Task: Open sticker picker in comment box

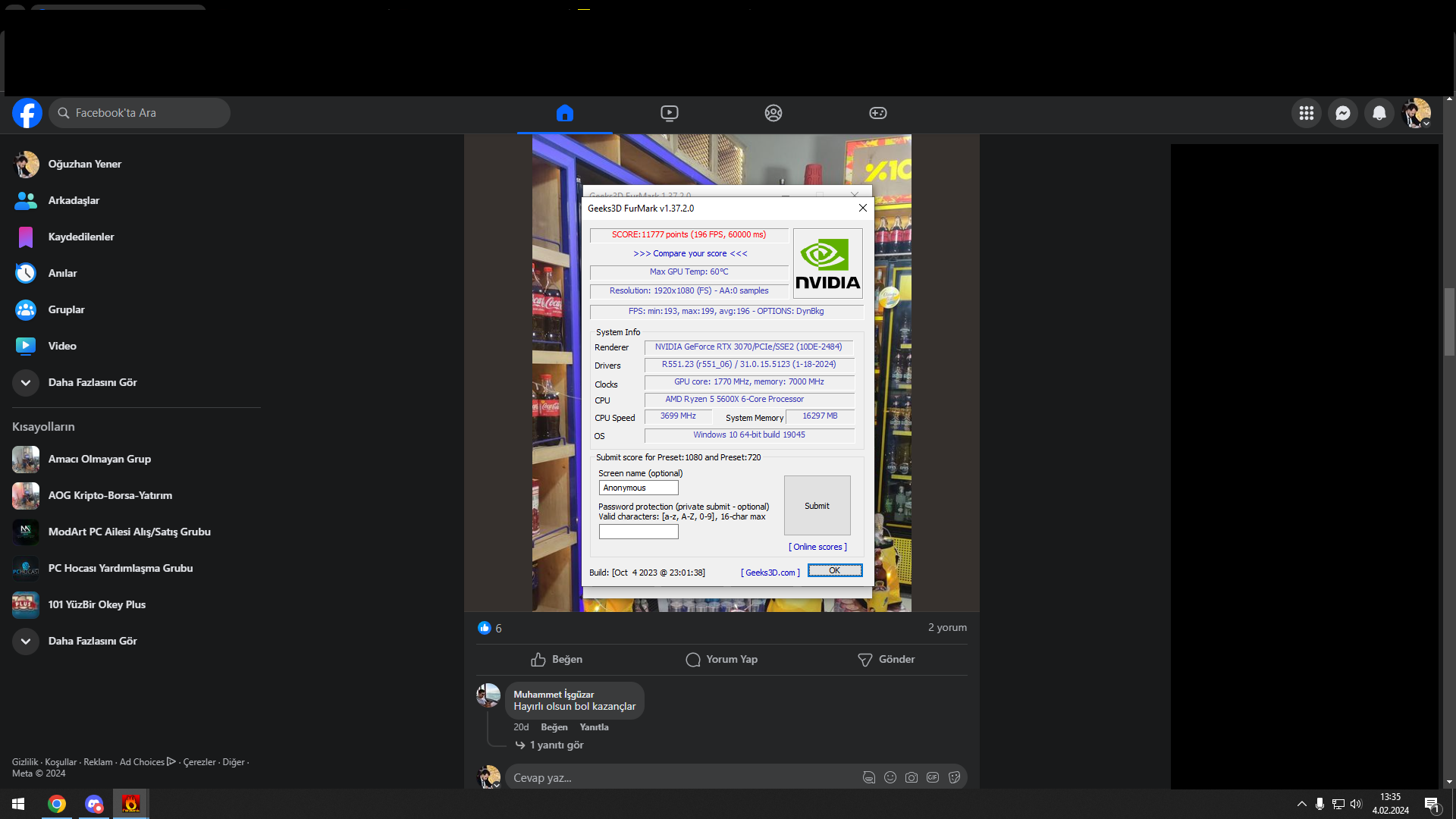Action: [954, 777]
